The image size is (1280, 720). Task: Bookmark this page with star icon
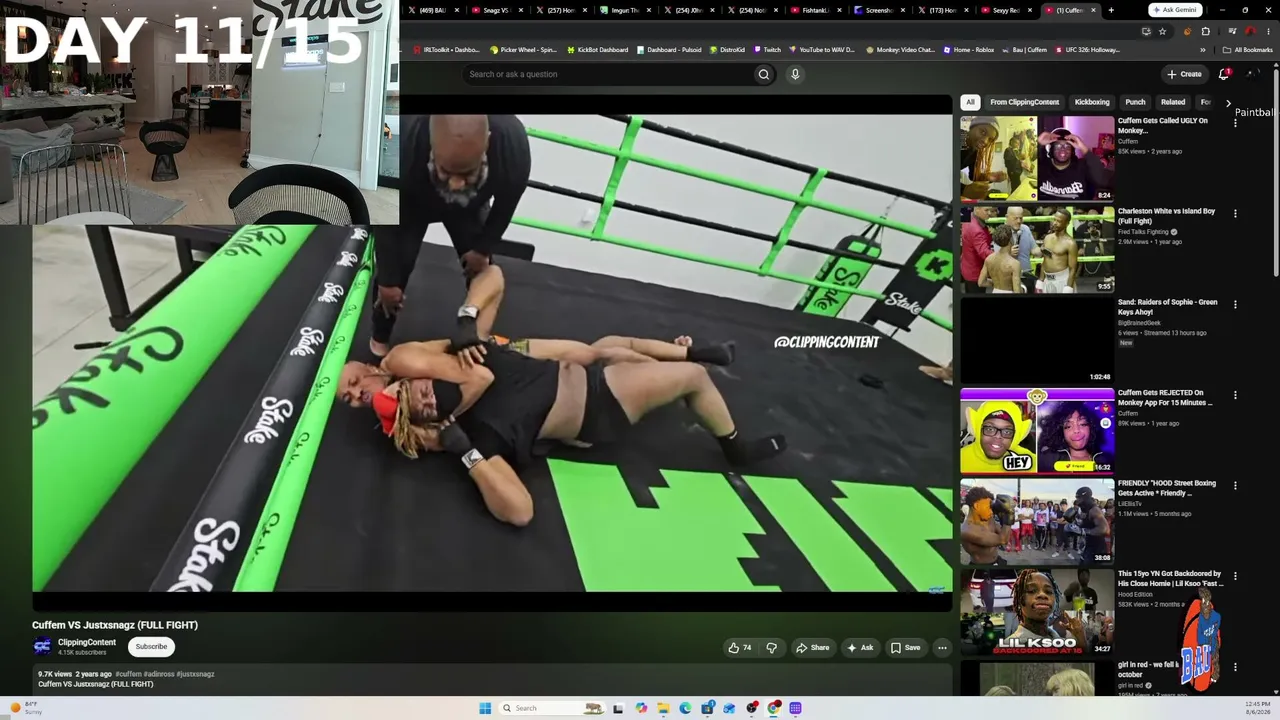coord(1162,31)
